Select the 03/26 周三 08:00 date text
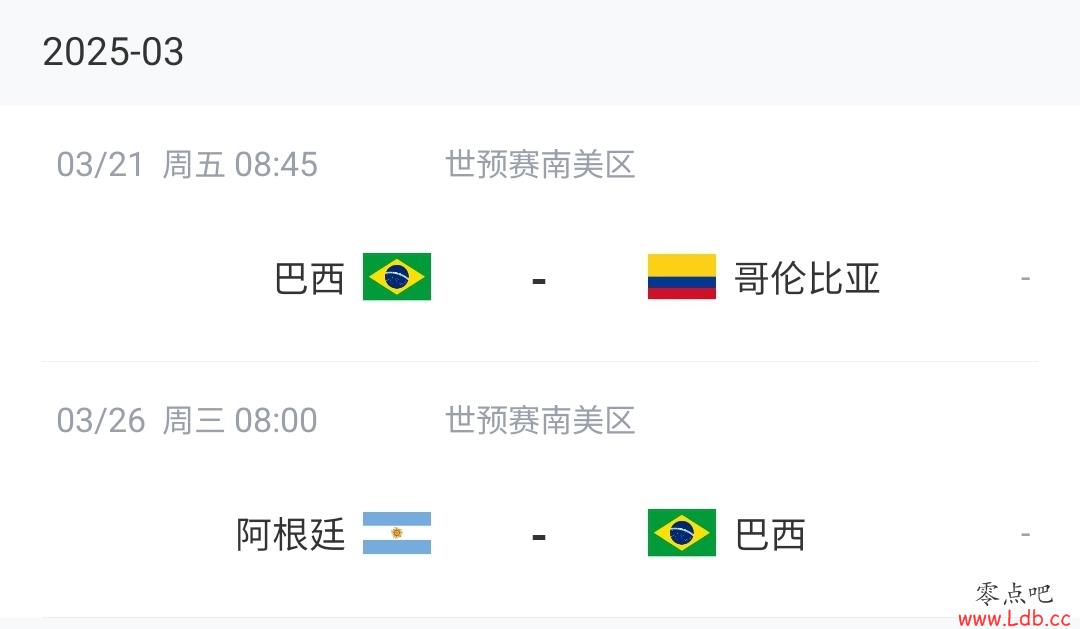This screenshot has height=629, width=1080. (187, 420)
